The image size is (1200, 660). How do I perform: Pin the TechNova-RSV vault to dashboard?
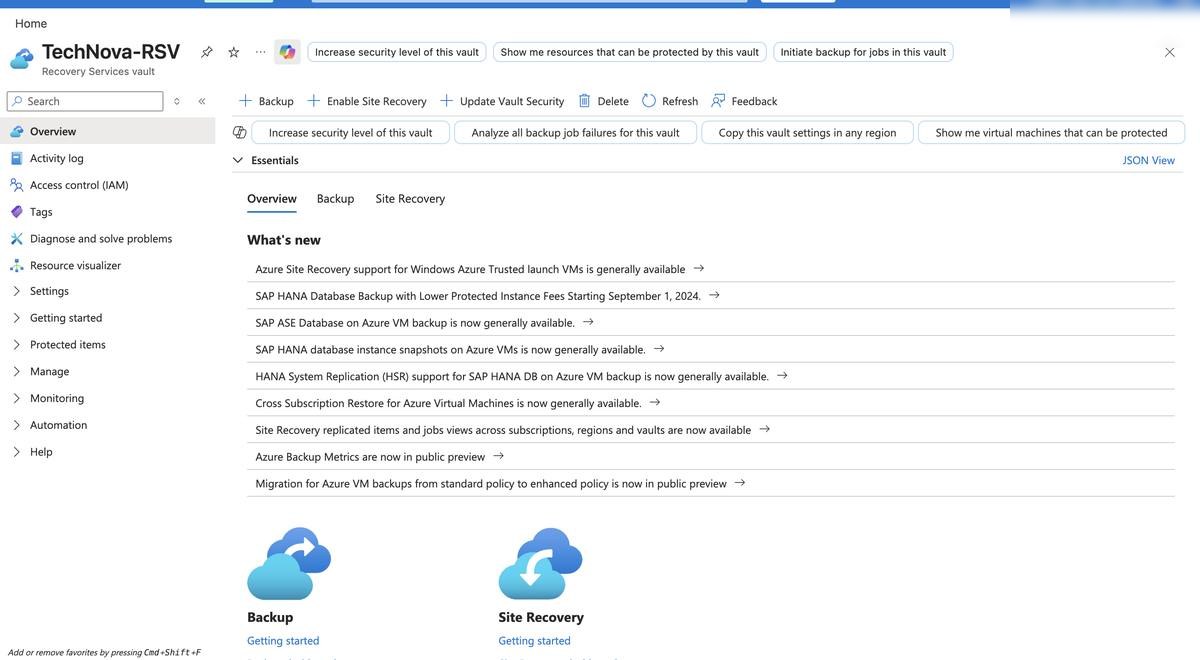click(207, 52)
